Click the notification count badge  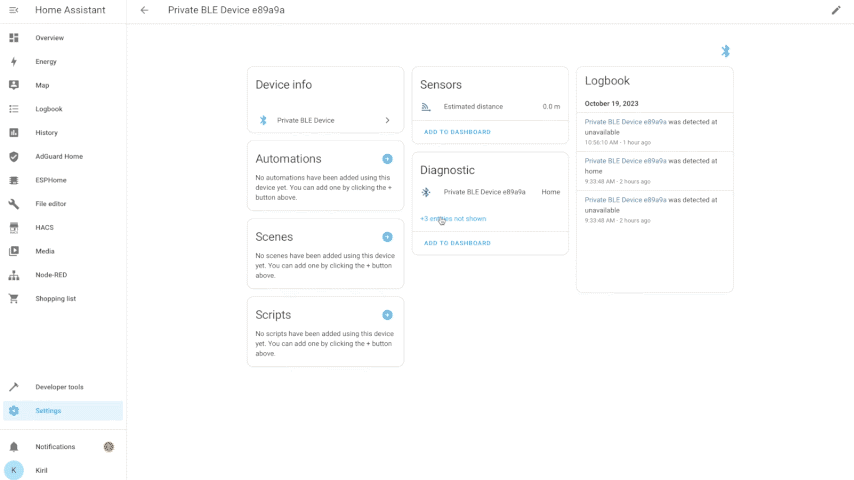tap(109, 447)
